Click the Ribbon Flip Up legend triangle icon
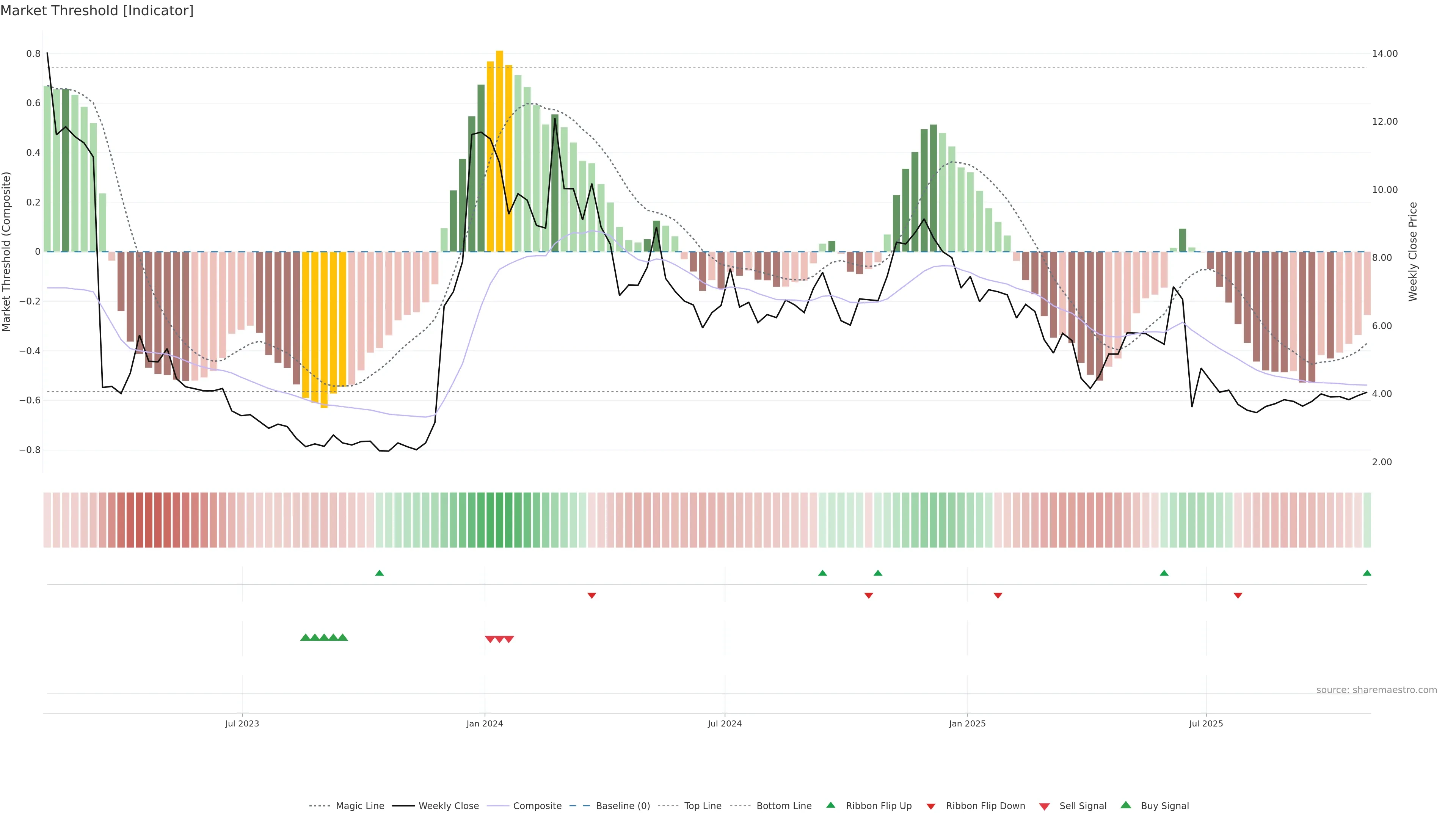 (830, 805)
